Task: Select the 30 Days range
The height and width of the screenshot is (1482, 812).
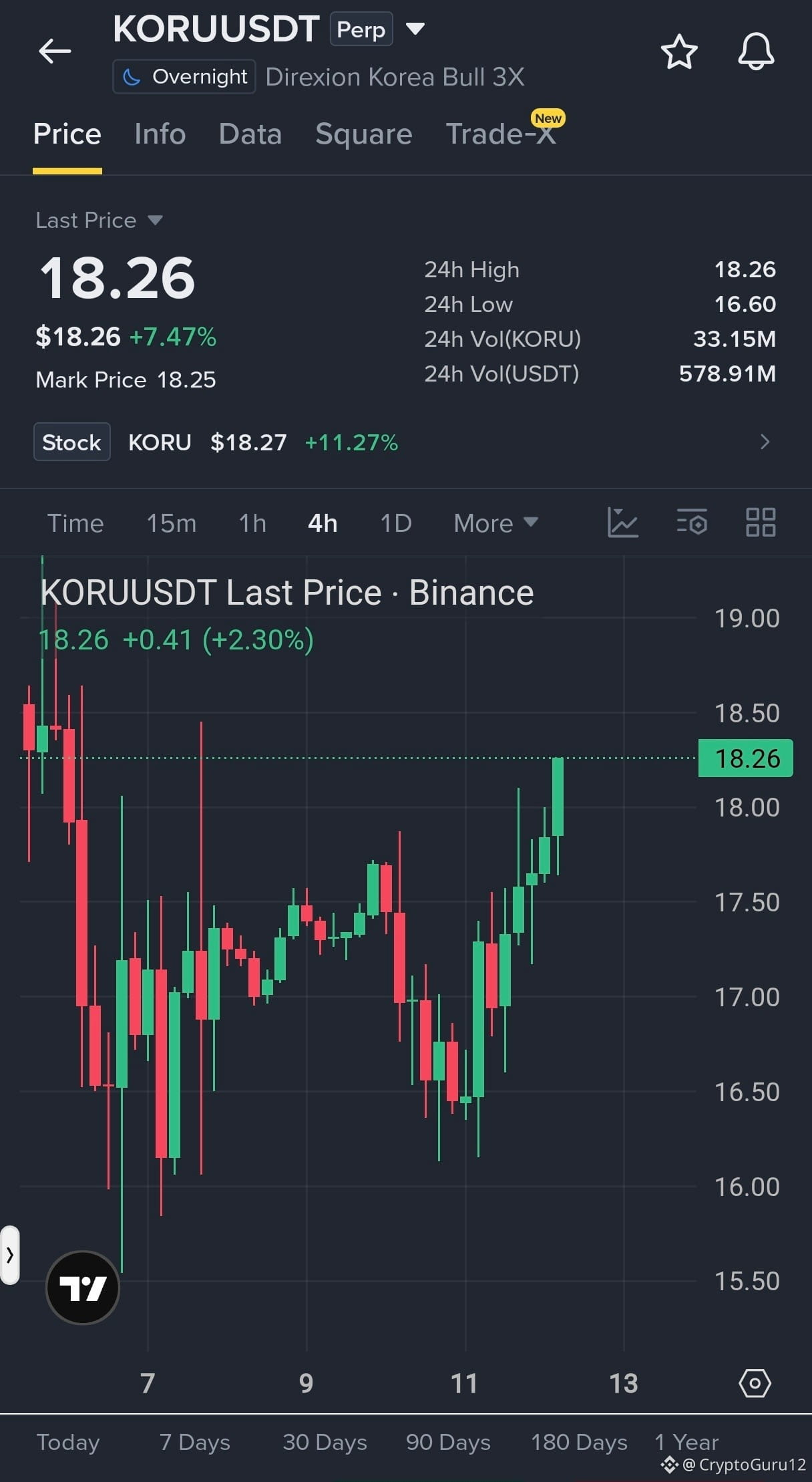Action: pos(325,1442)
